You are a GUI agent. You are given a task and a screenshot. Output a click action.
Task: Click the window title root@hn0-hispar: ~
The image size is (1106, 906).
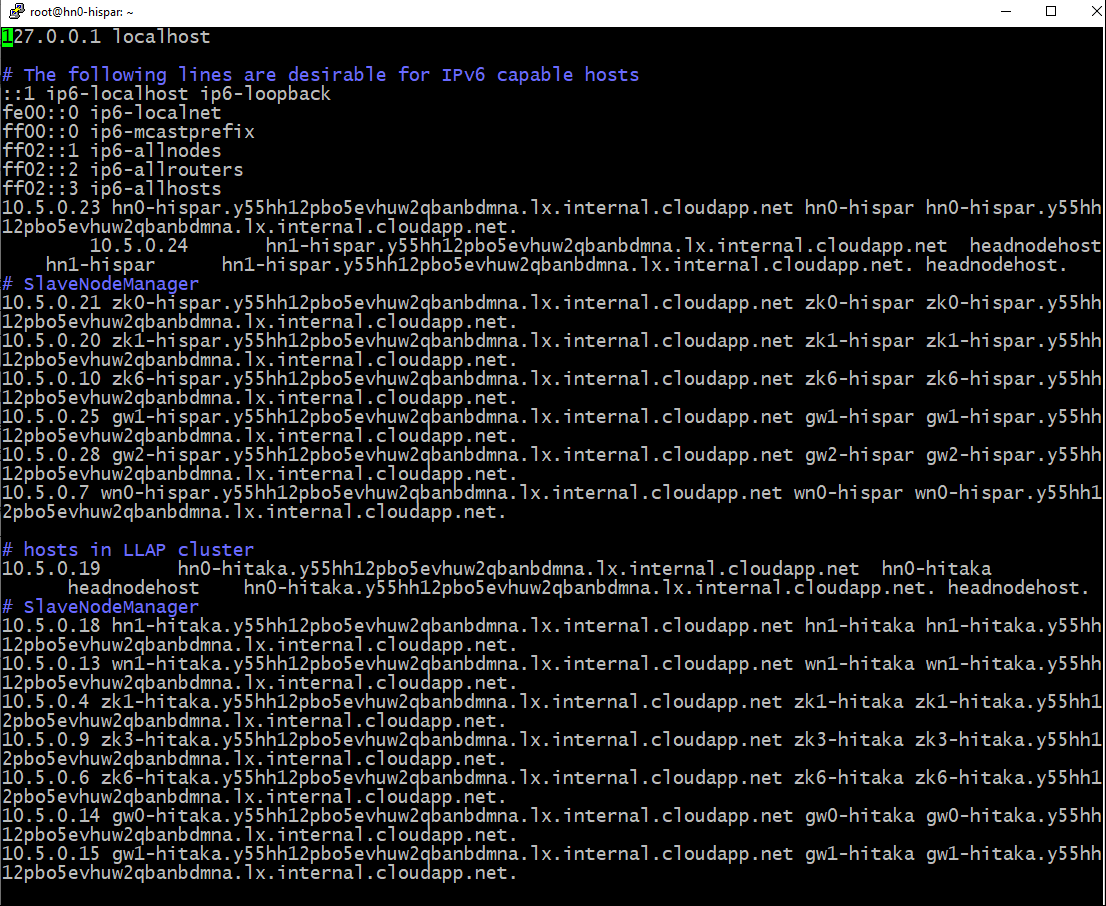82,12
